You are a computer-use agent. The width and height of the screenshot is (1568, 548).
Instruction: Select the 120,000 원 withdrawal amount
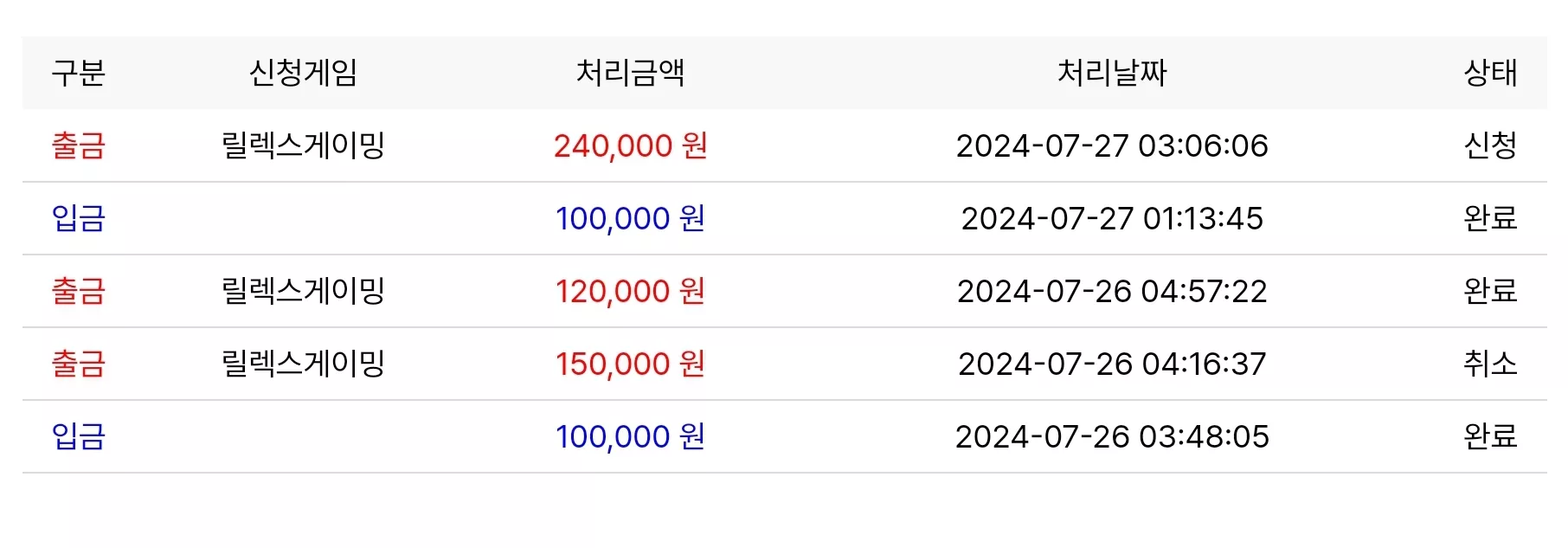[630, 291]
